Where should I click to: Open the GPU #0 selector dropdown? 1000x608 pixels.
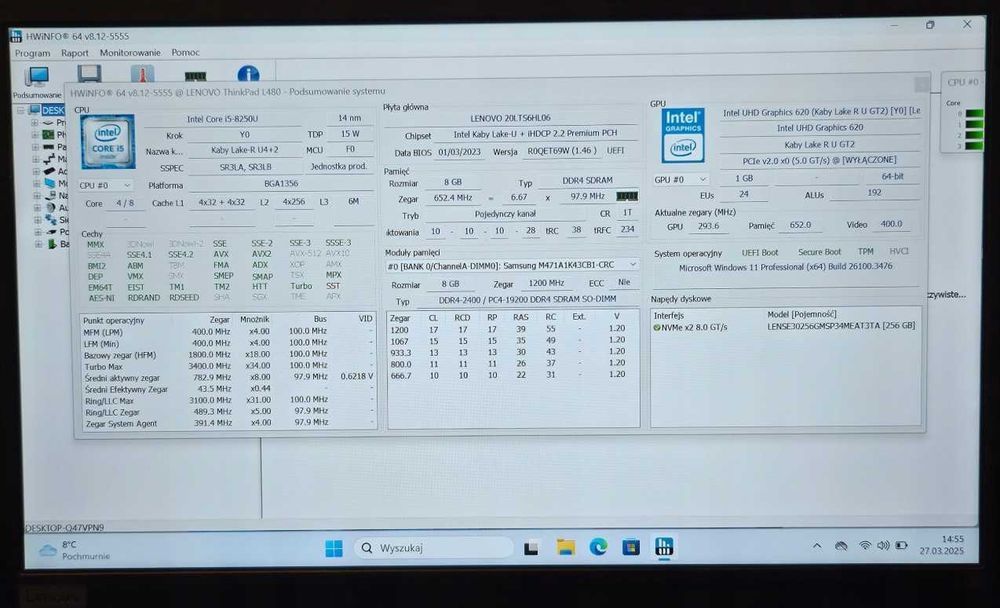pos(680,180)
